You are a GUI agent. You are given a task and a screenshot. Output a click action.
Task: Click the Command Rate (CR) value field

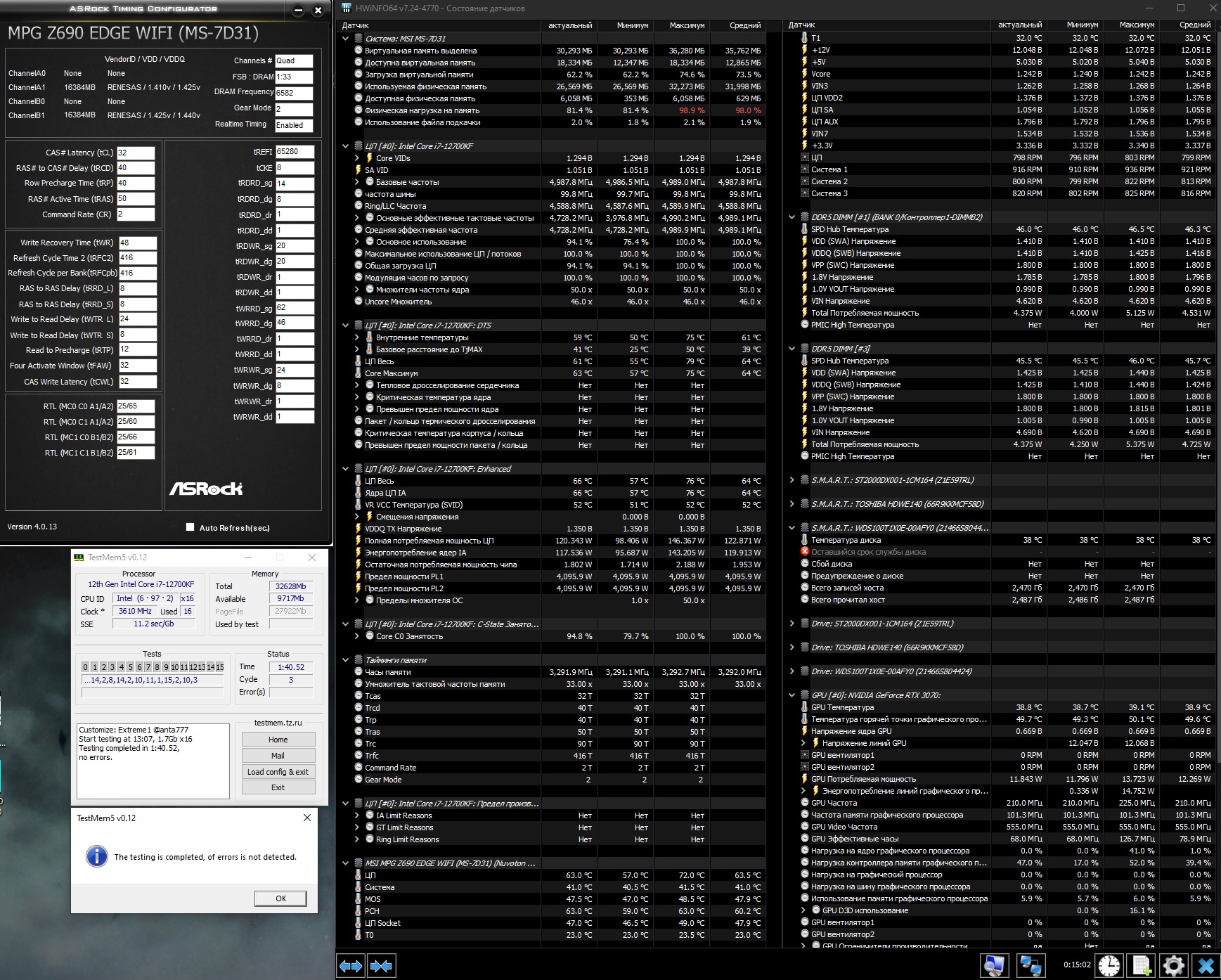click(136, 214)
